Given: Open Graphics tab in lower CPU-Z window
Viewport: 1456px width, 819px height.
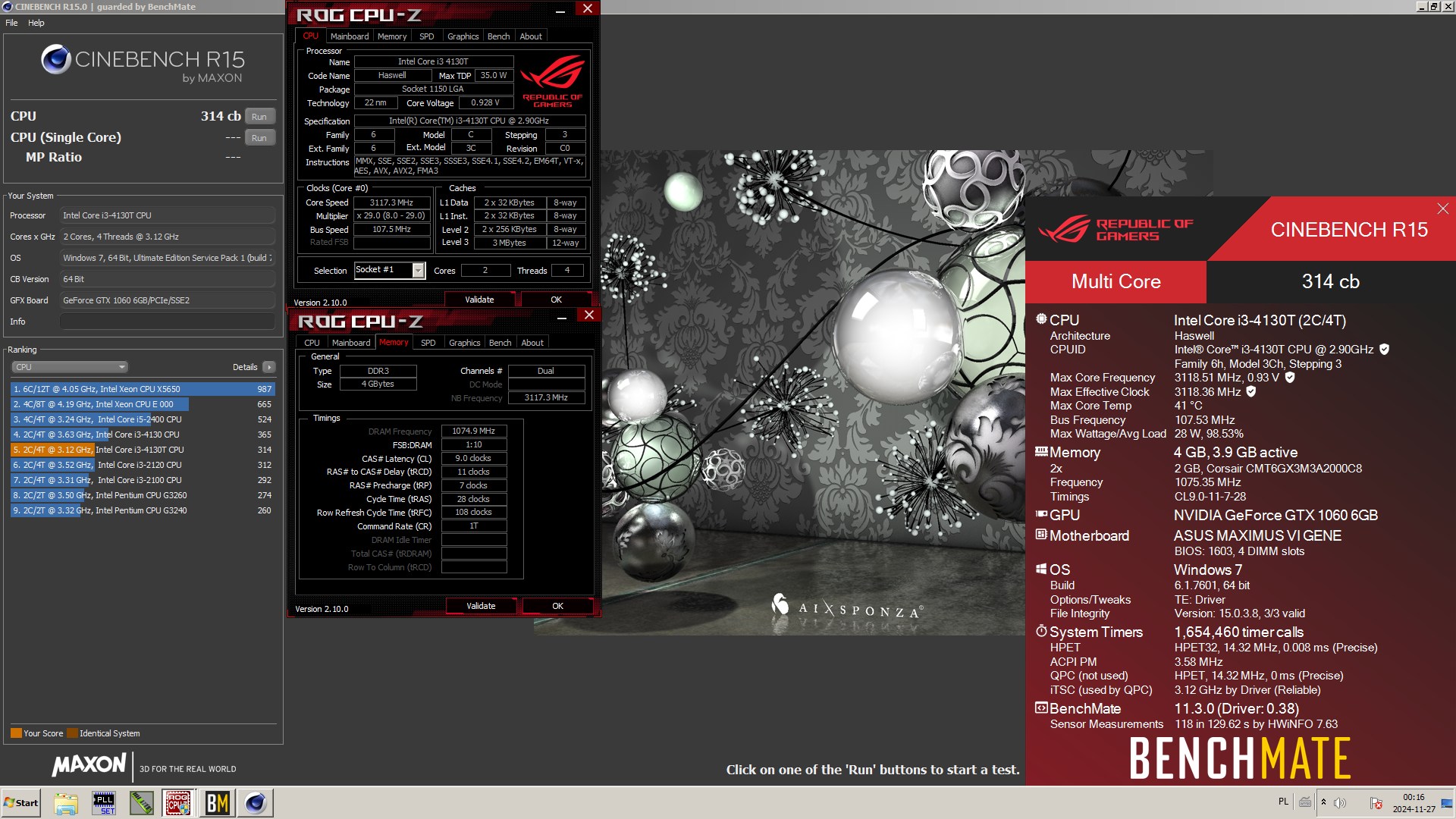Looking at the screenshot, I should [x=464, y=343].
